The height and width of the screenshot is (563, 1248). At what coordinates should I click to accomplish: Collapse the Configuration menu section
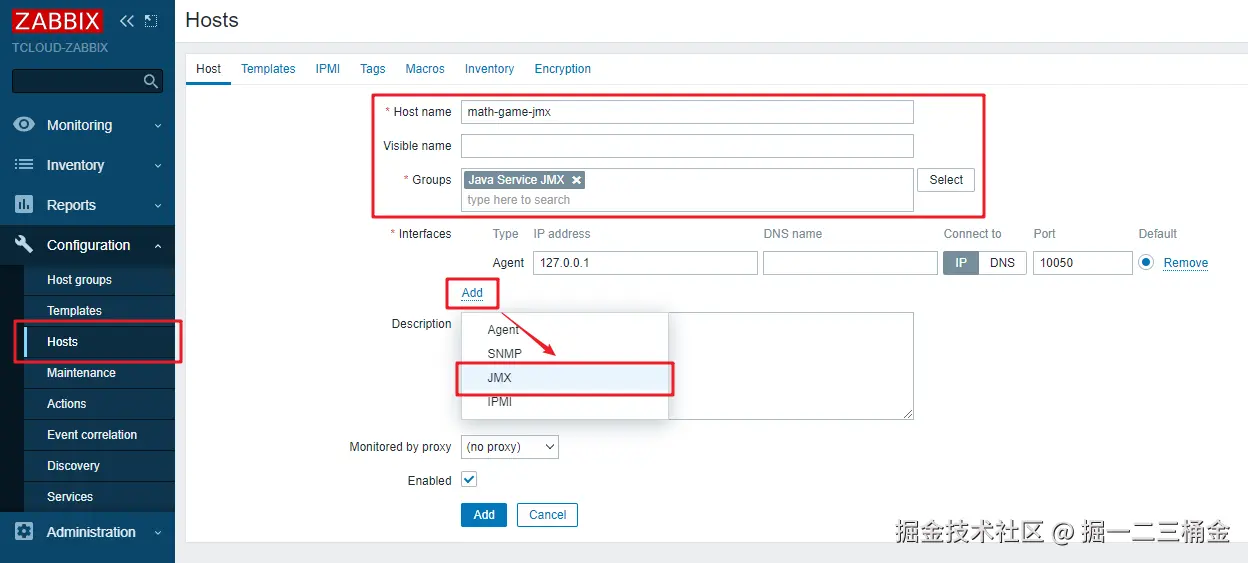pyautogui.click(x=87, y=245)
